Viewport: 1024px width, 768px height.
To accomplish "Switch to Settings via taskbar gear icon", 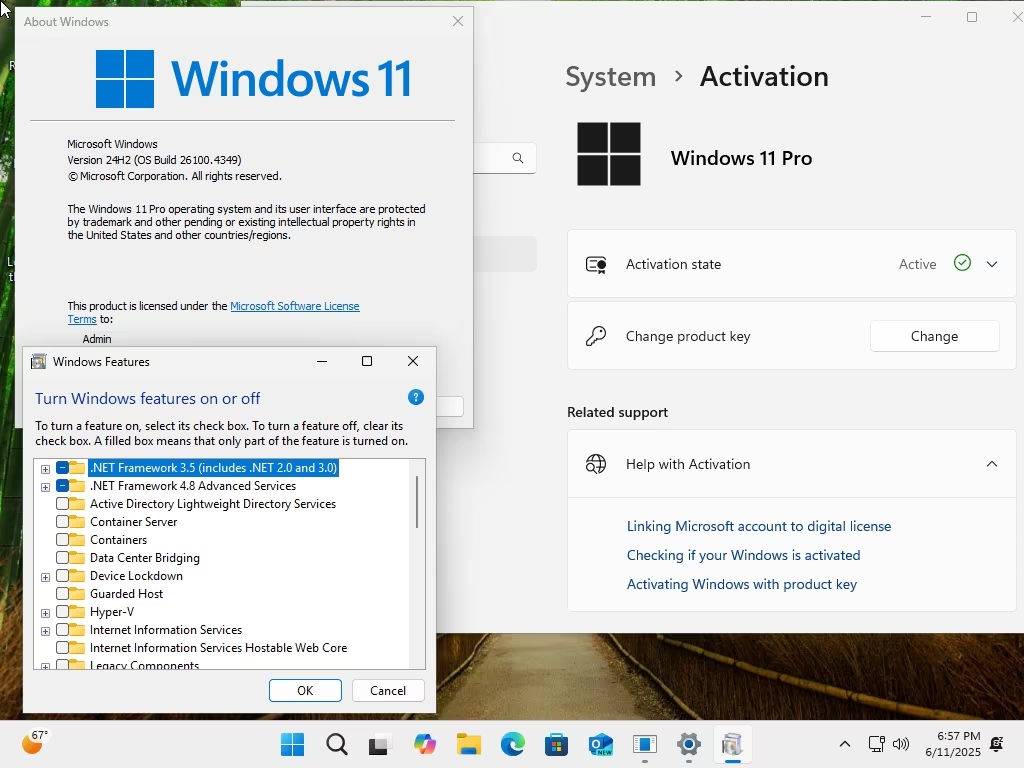I will tap(689, 744).
